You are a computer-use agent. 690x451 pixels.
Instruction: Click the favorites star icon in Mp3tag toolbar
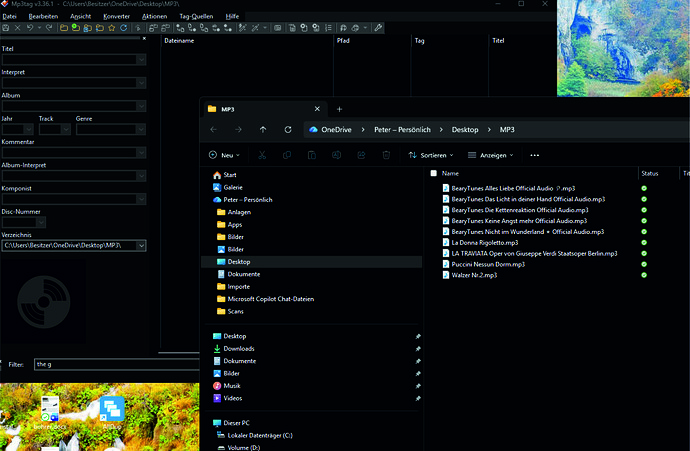click(x=112, y=28)
